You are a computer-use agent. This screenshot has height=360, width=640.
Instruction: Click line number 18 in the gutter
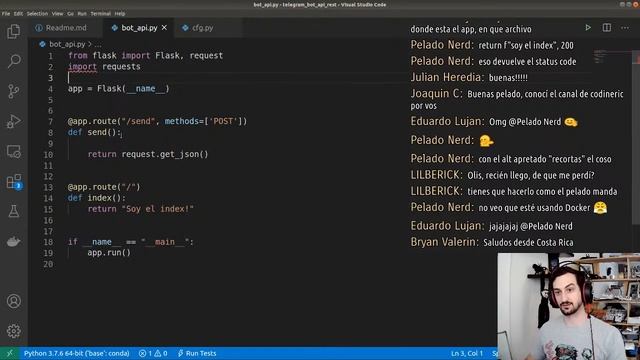(x=48, y=242)
